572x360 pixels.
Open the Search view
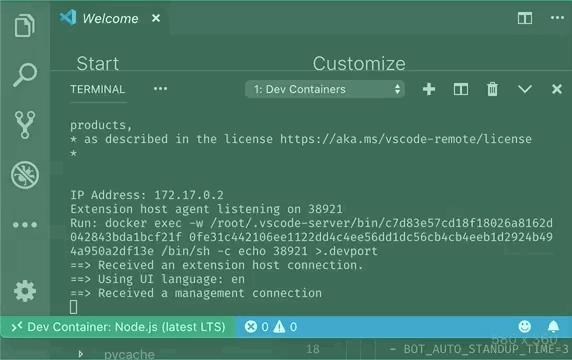point(25,75)
